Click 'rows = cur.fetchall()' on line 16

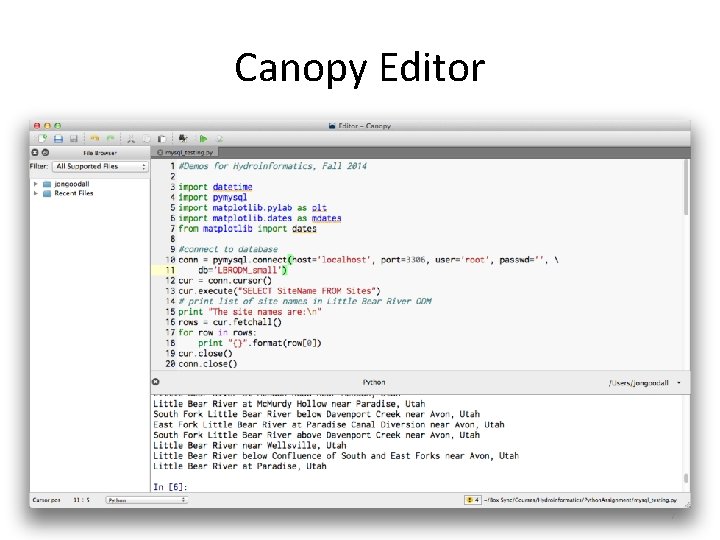(x=230, y=322)
